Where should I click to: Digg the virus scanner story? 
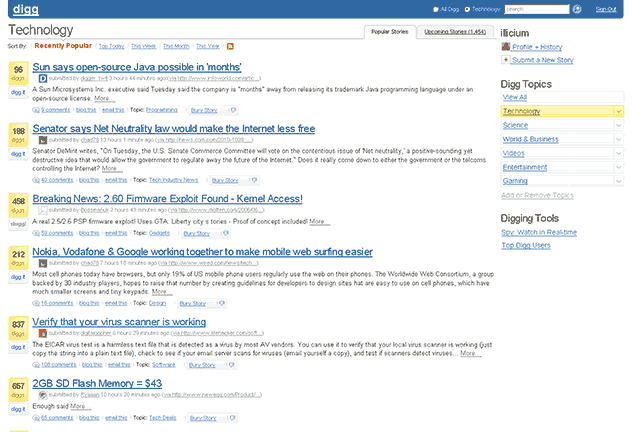(x=18, y=347)
